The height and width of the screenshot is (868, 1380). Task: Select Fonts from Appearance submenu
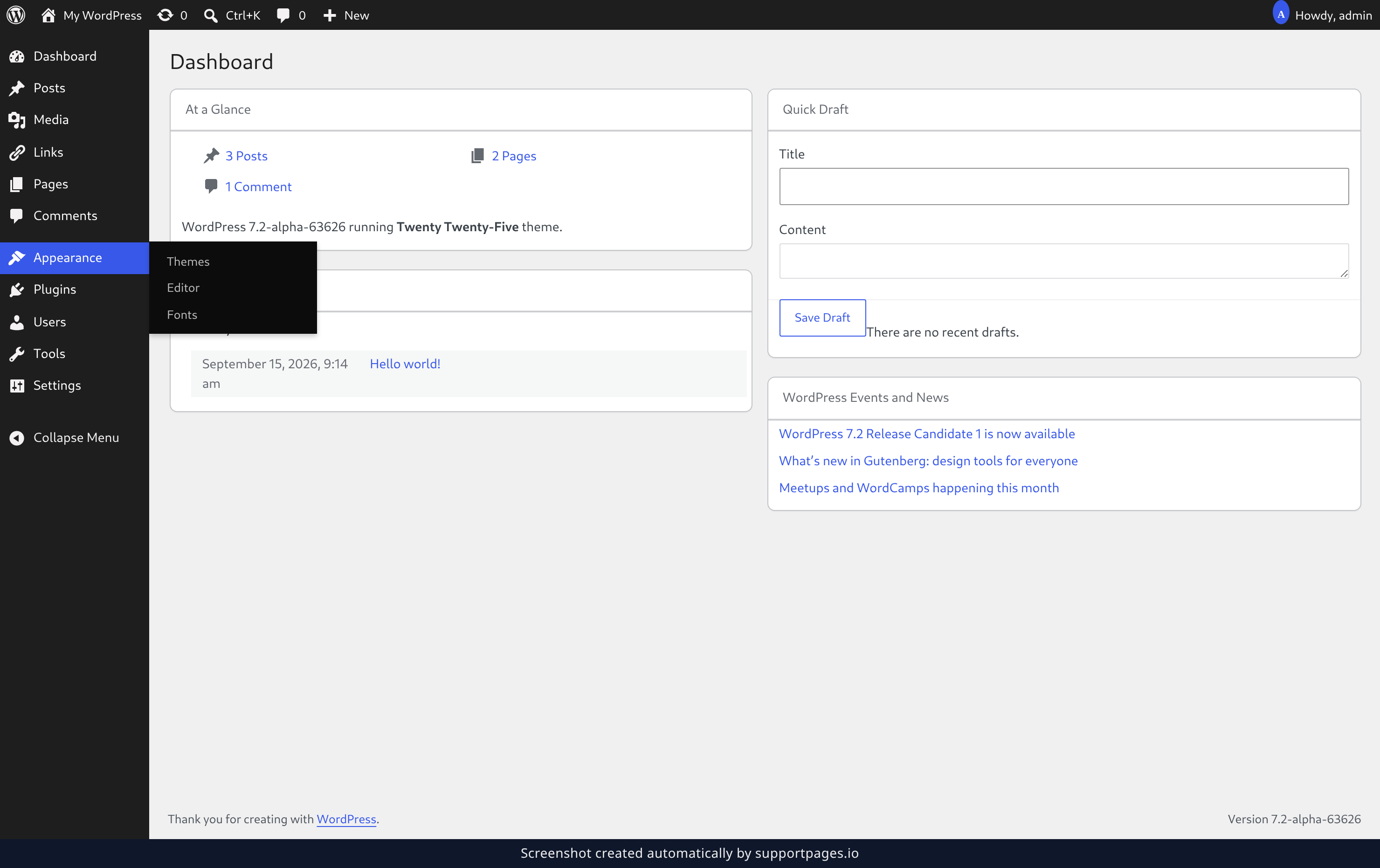pos(182,315)
